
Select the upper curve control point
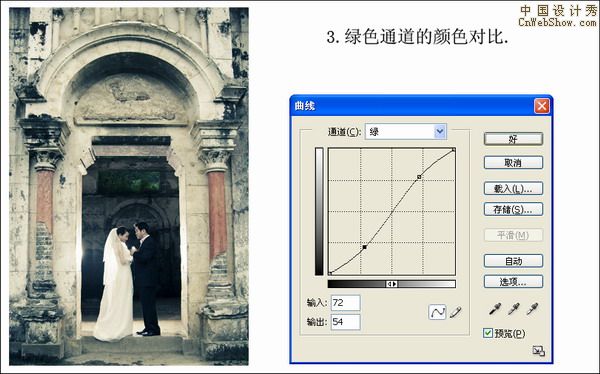pyautogui.click(x=419, y=177)
